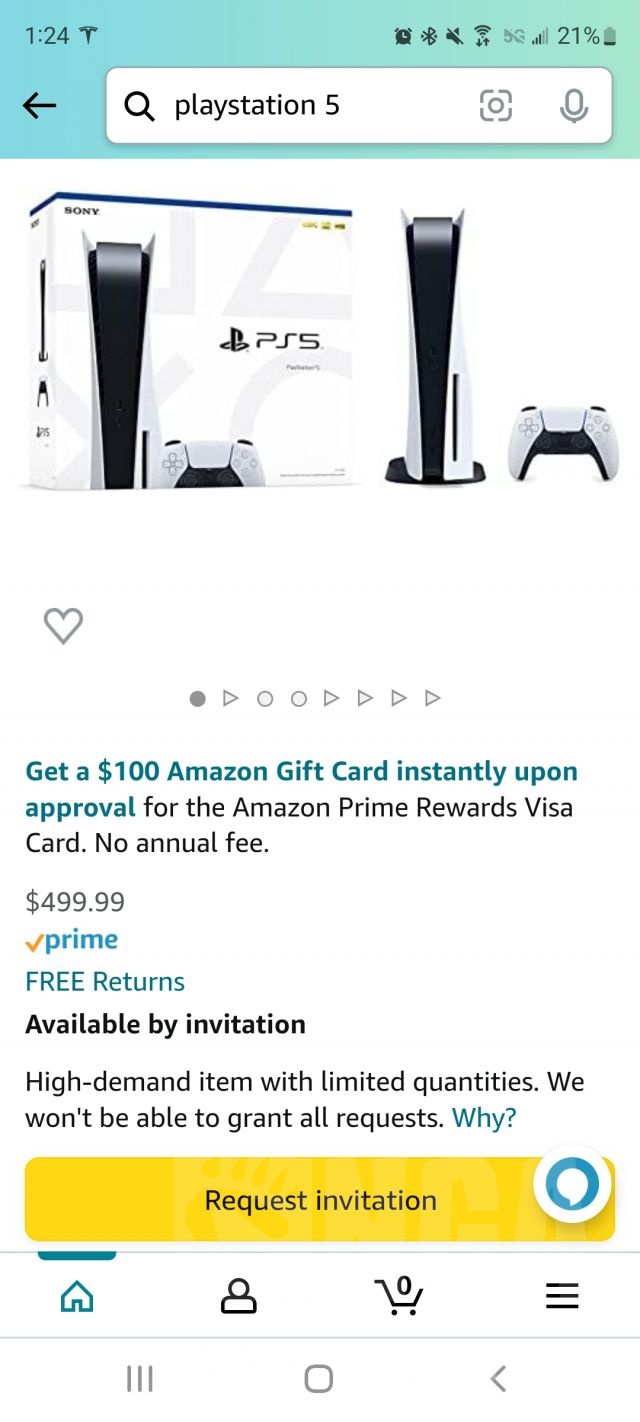Select the second carousel video indicator
Screen dimensions: 640x1422
[x=331, y=698]
